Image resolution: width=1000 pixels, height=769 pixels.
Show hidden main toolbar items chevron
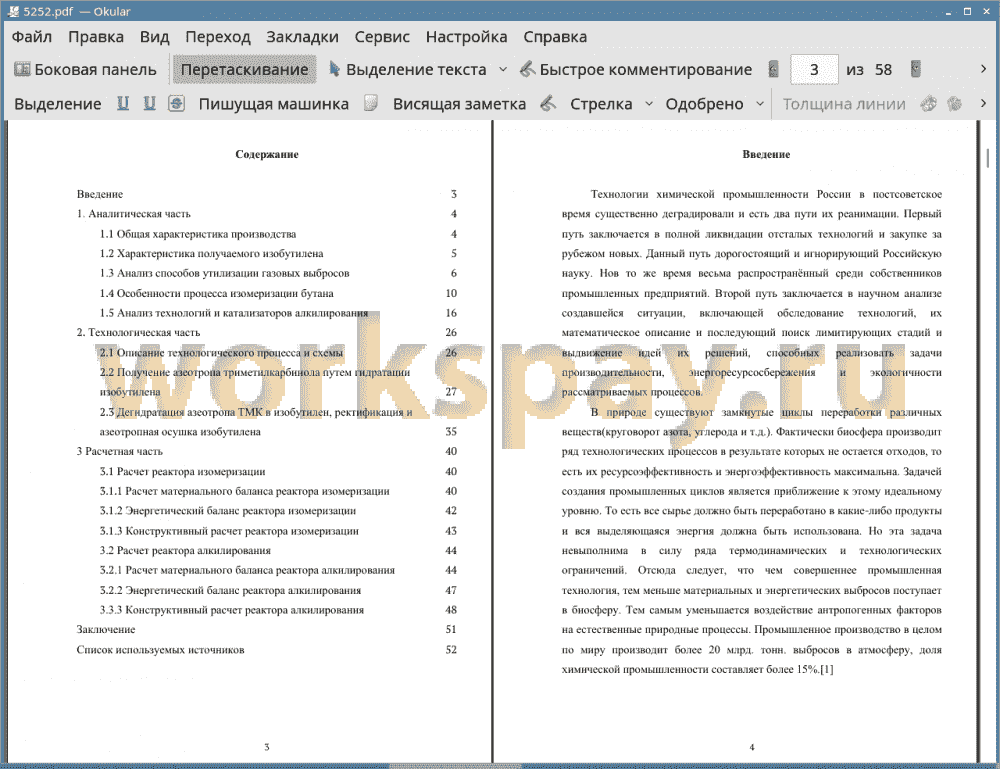983,69
